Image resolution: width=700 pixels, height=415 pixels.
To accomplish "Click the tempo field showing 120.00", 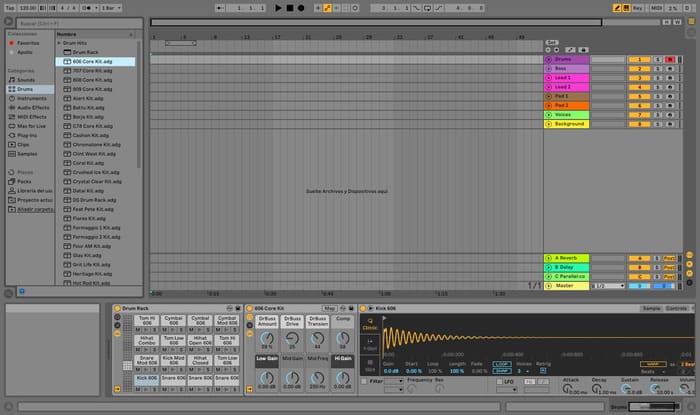I will [x=28, y=8].
